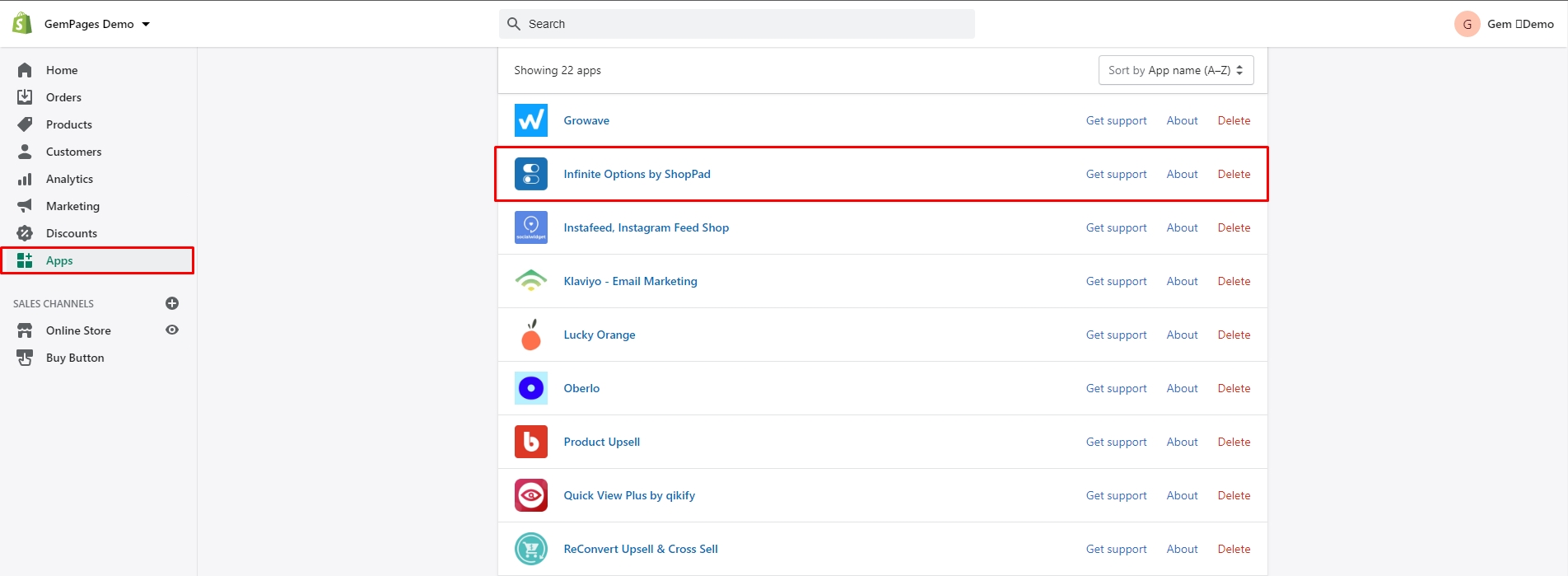The image size is (1568, 576).
Task: Click the Instafeed app icon
Action: pos(531,227)
